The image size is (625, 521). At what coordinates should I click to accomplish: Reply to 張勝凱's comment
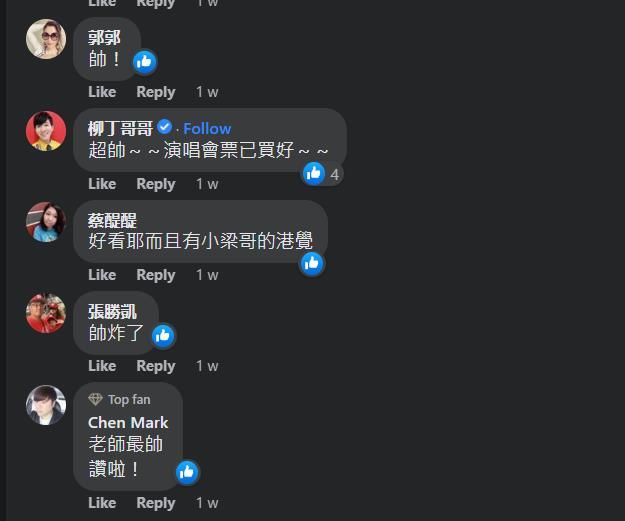tap(156, 366)
